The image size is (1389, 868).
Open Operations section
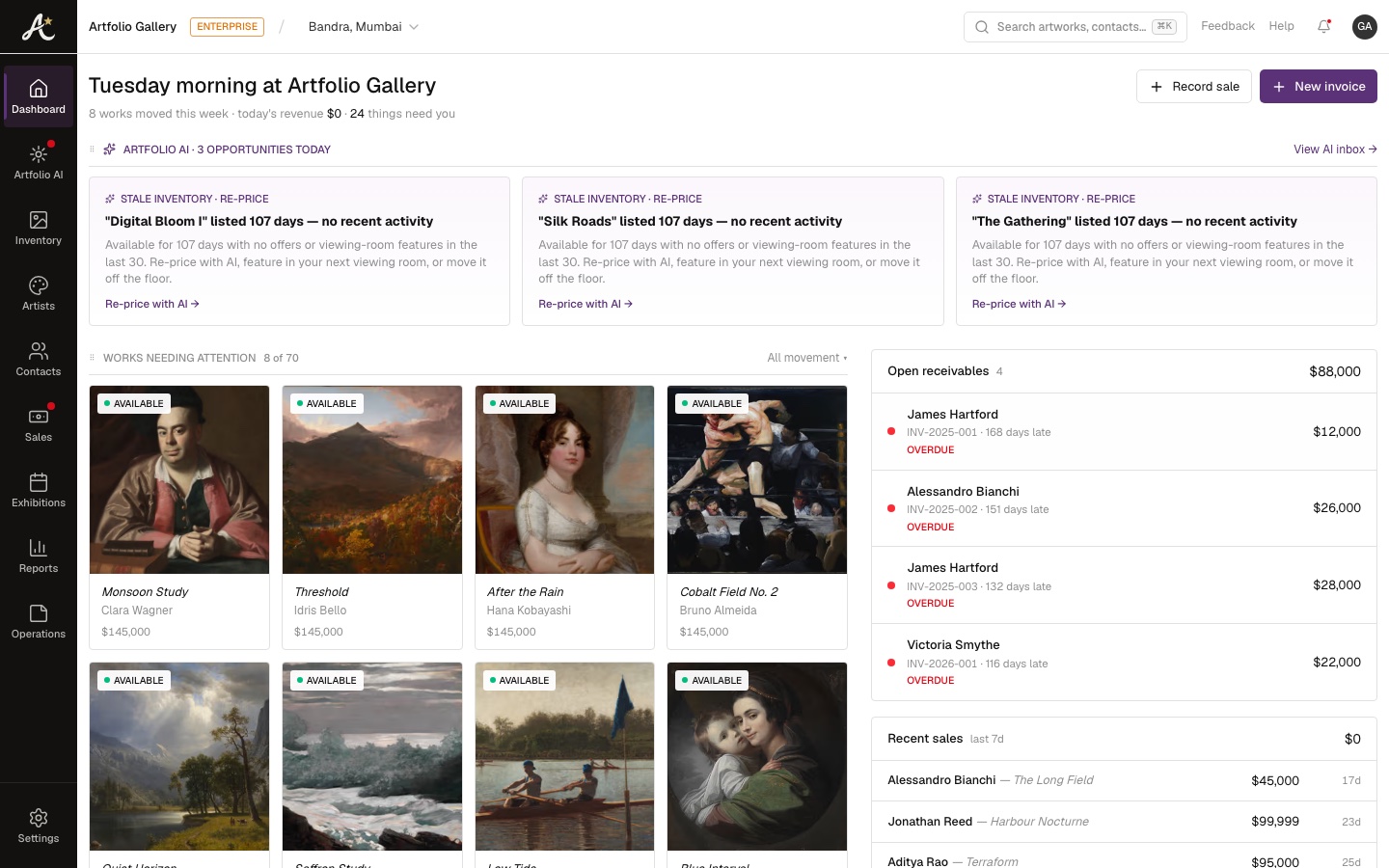(x=39, y=621)
